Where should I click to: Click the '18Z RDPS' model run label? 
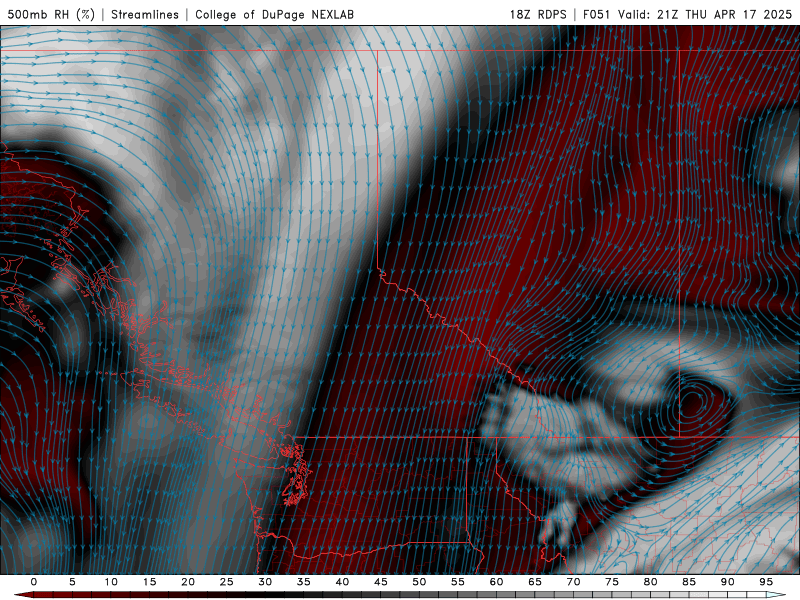[538, 14]
